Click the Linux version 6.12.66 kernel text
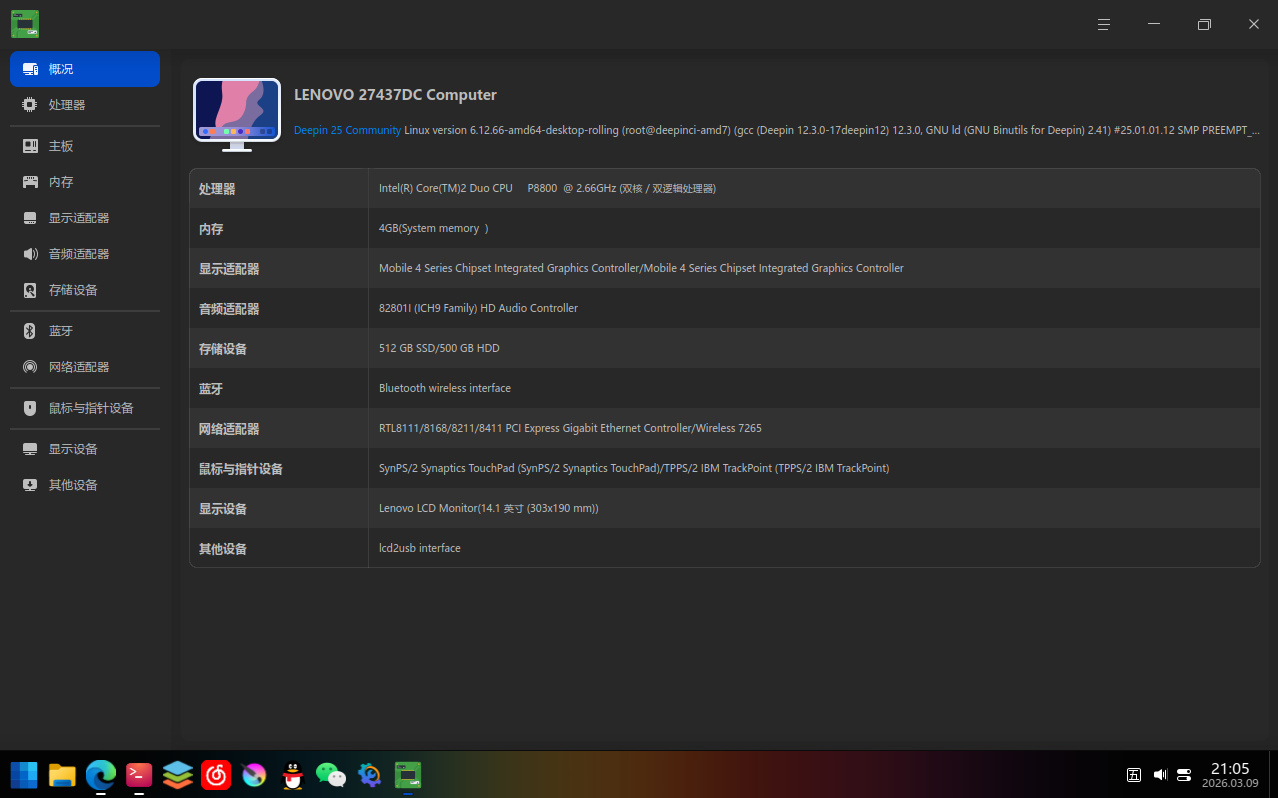Screen dimensions: 1278x798 (x=830, y=130)
